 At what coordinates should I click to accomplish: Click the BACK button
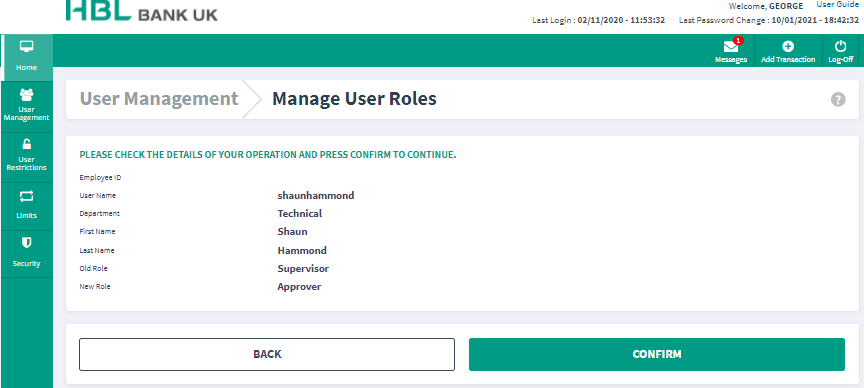point(267,354)
